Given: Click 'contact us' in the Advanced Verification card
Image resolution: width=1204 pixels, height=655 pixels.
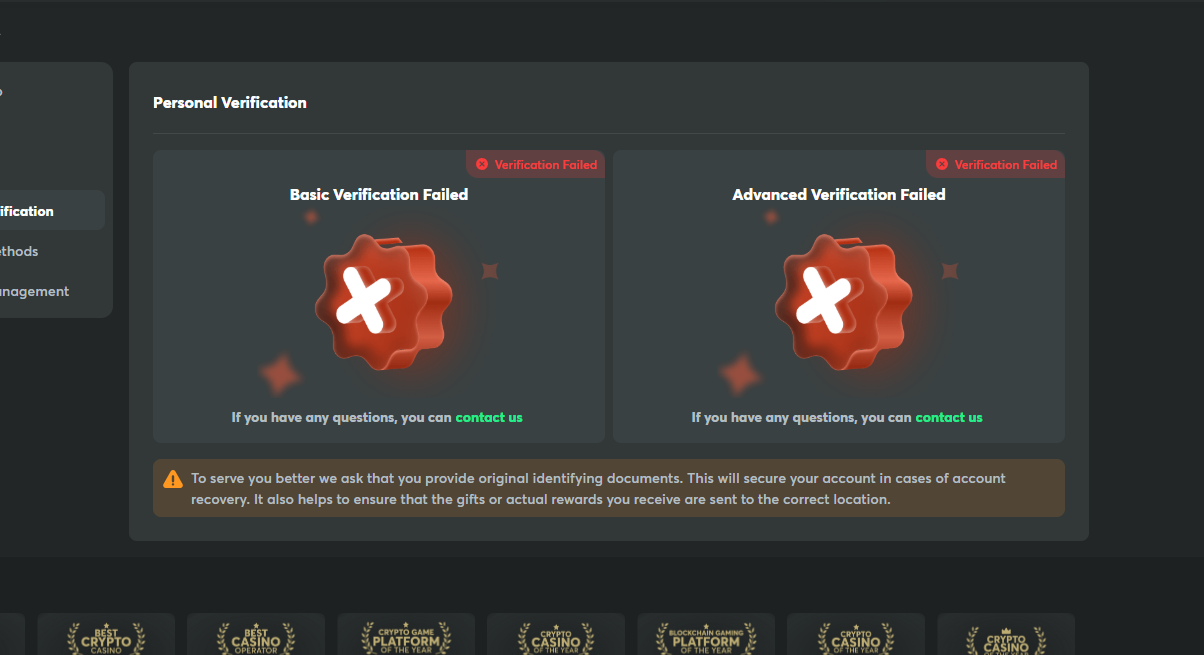Looking at the screenshot, I should 949,417.
